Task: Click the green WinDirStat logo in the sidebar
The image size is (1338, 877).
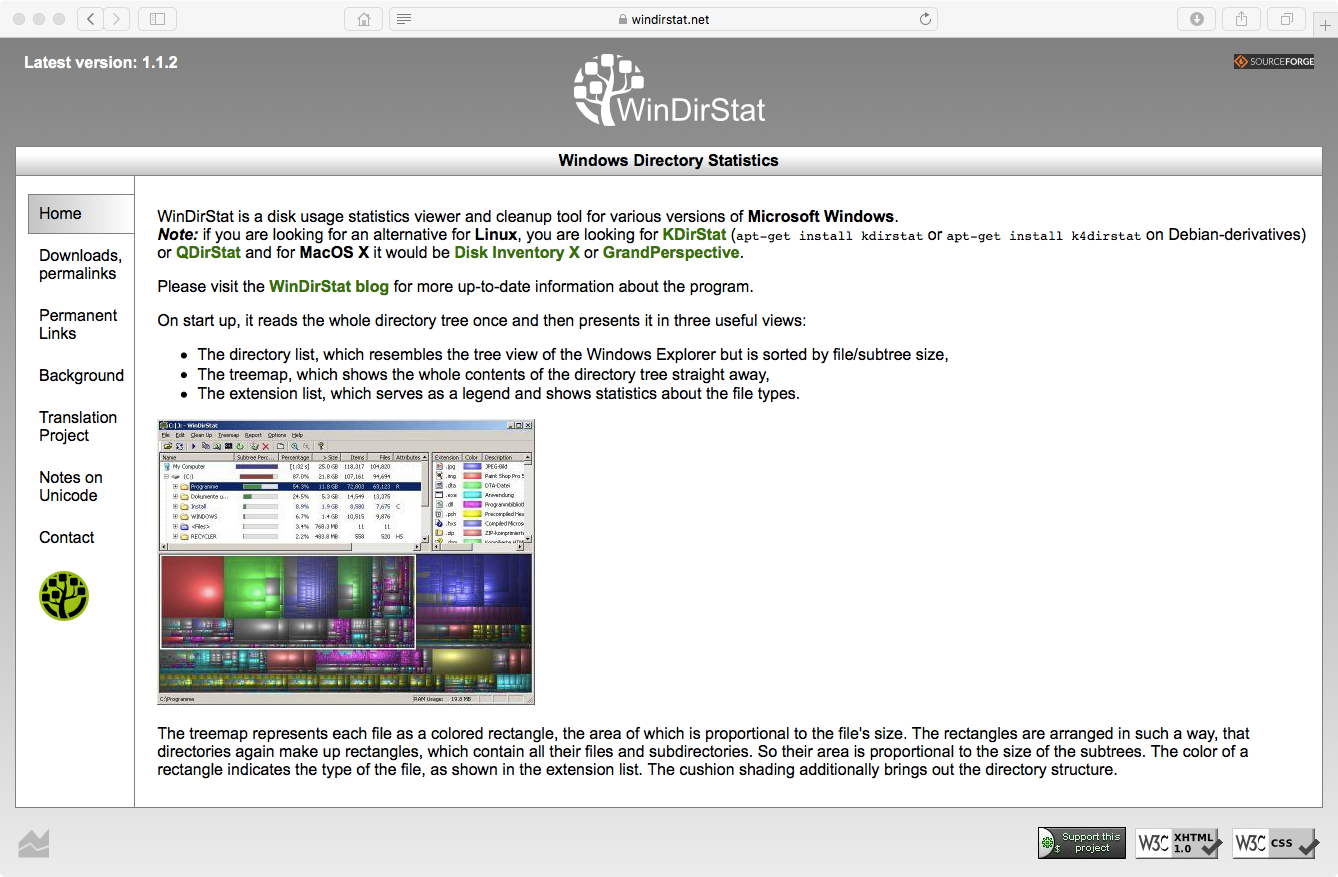Action: (x=64, y=596)
